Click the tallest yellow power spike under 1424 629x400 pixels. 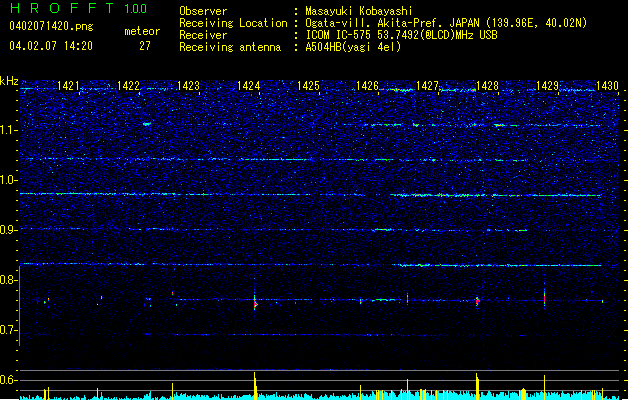click(x=255, y=386)
